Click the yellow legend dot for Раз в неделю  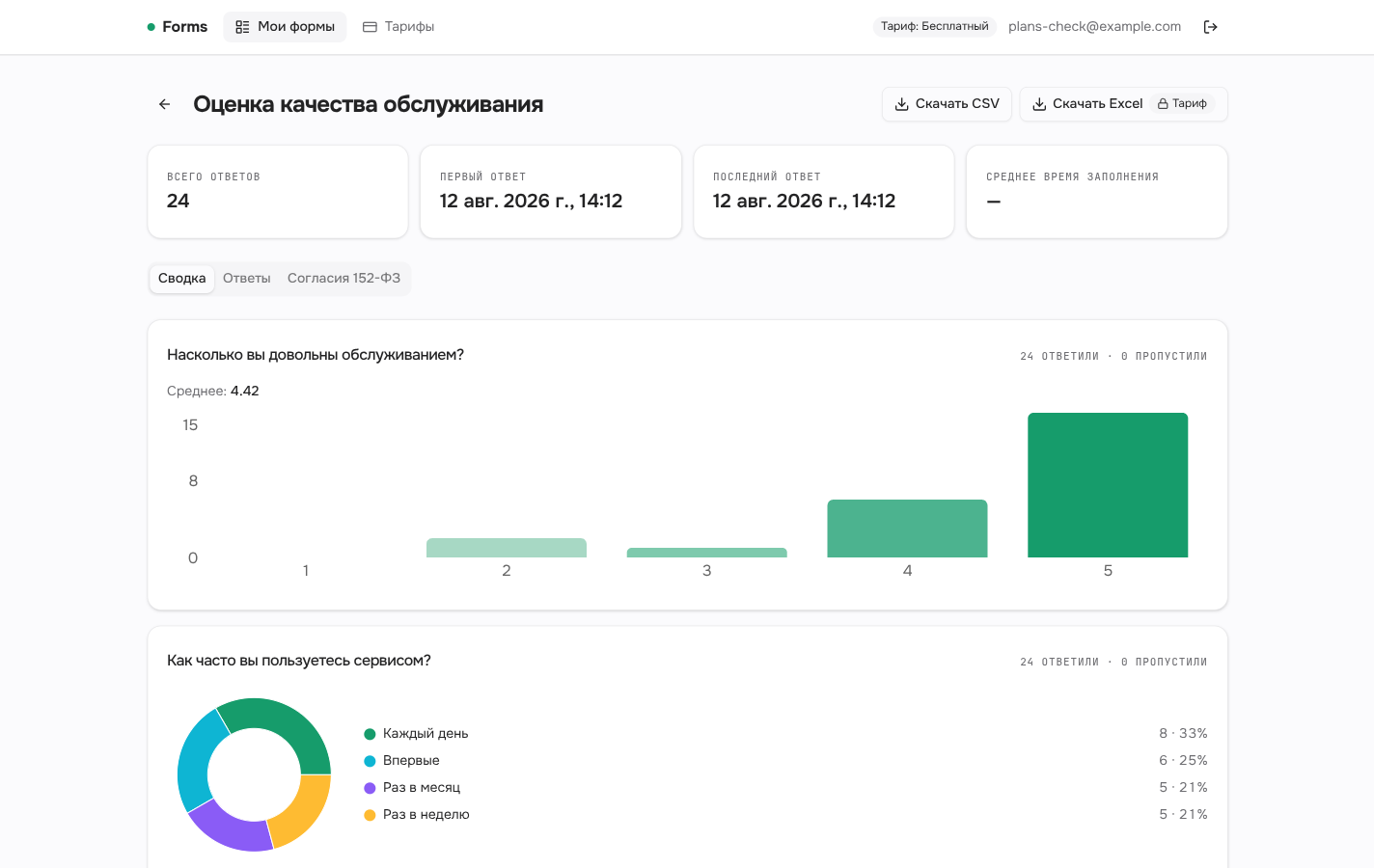370,815
